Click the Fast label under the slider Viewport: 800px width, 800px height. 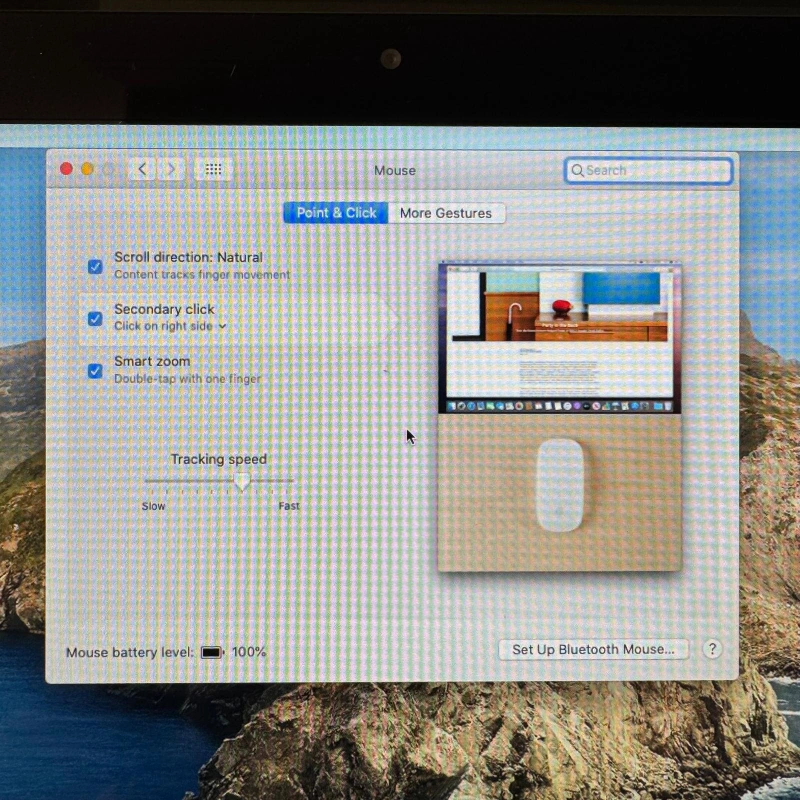pos(289,506)
